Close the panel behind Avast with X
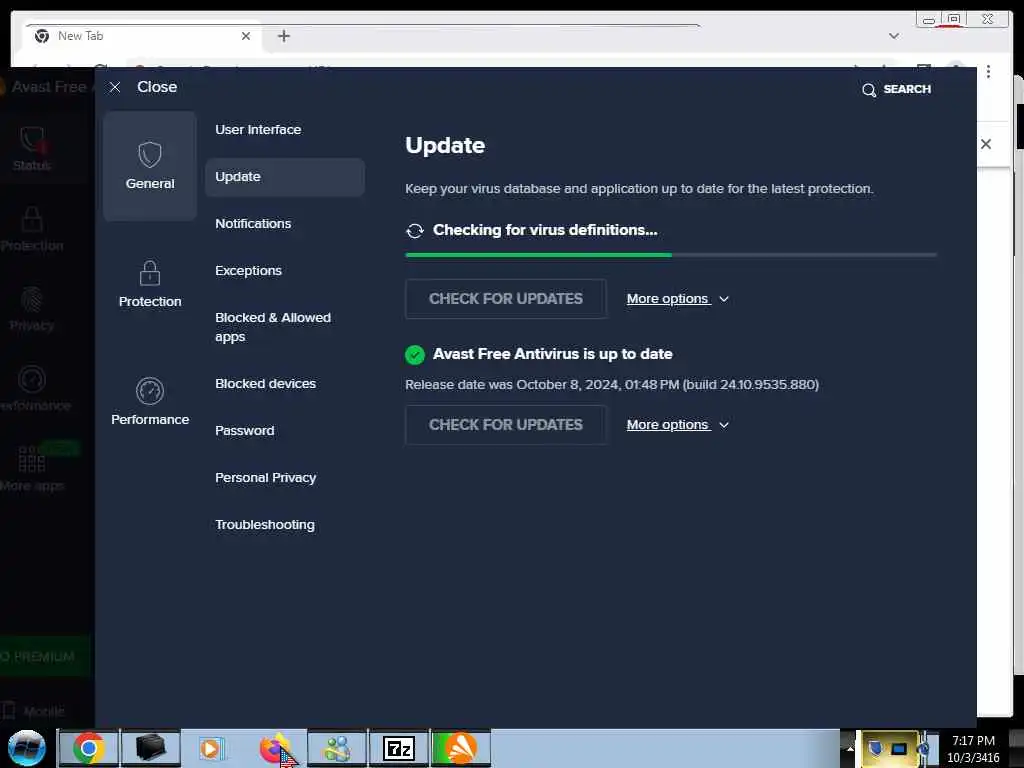Viewport: 1024px width, 768px height. pos(986,144)
